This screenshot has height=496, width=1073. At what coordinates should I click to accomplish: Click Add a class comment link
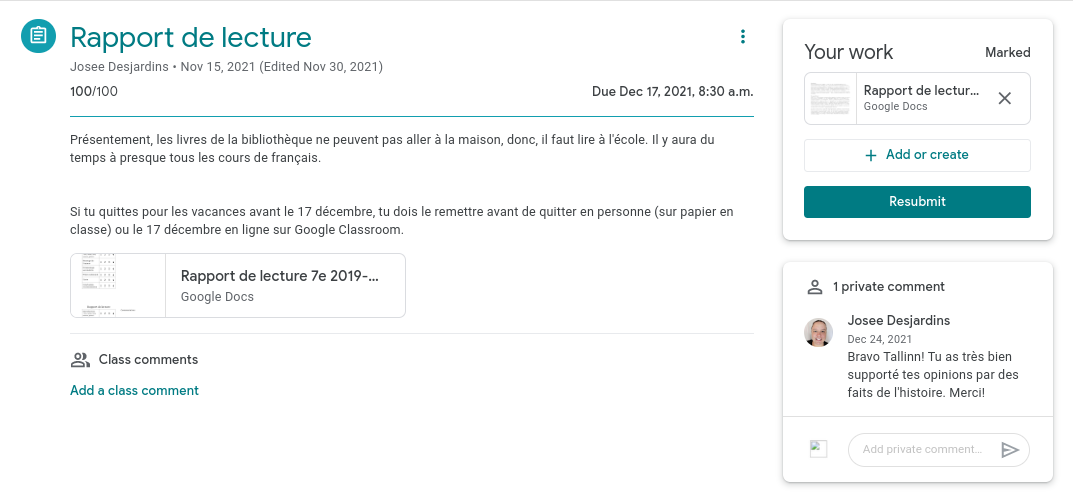pyautogui.click(x=134, y=391)
